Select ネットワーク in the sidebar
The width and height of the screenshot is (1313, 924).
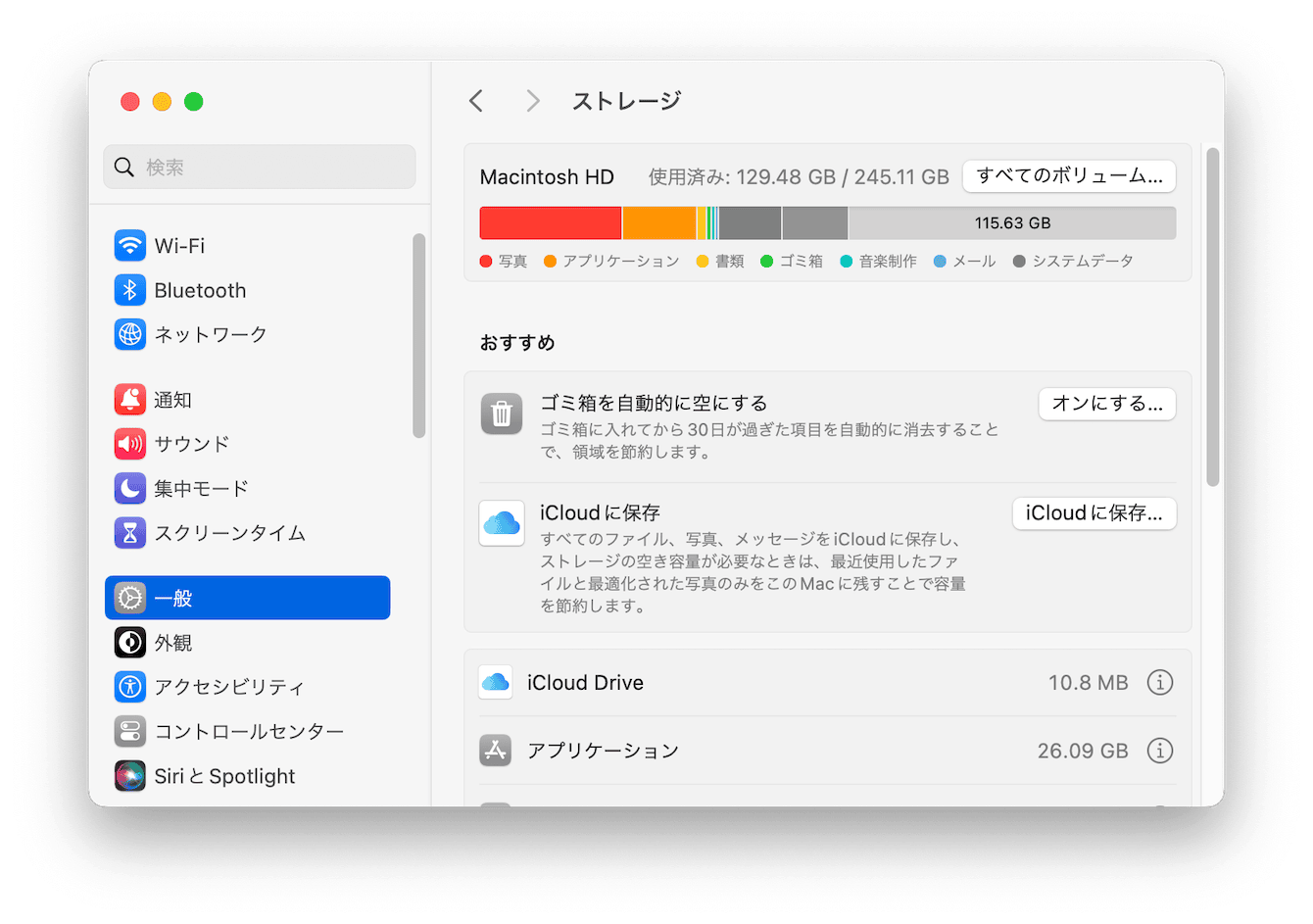[247, 334]
